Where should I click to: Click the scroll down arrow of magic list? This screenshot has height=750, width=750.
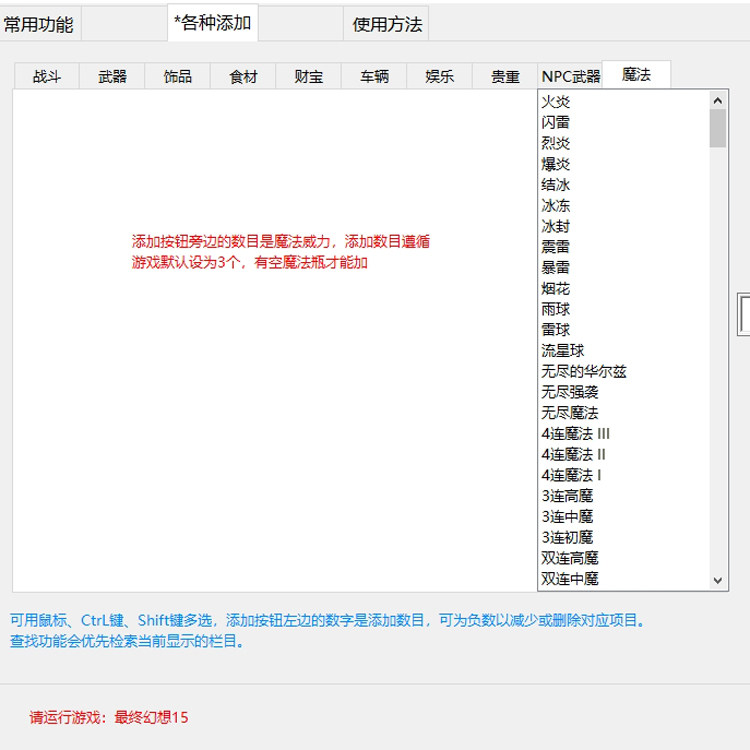pyautogui.click(x=717, y=581)
